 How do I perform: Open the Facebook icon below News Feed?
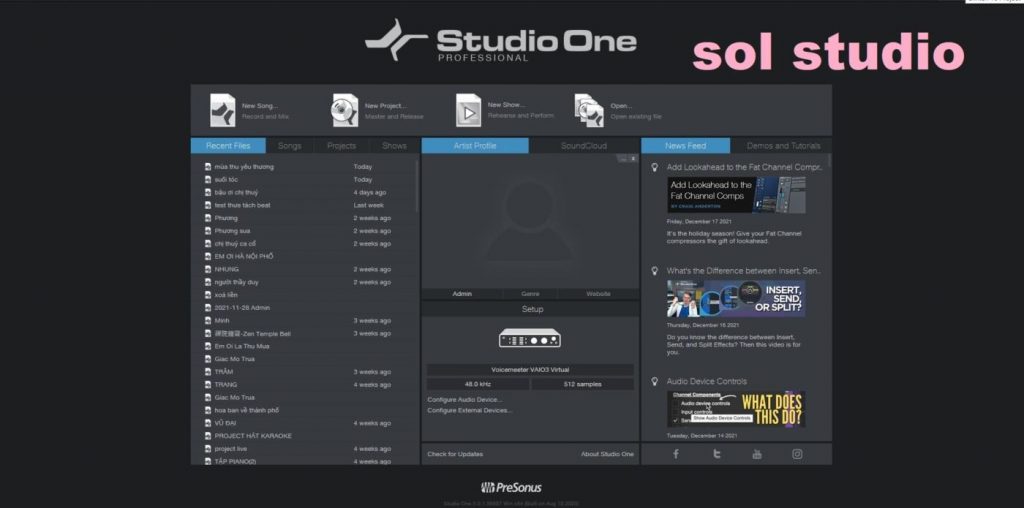coord(676,454)
